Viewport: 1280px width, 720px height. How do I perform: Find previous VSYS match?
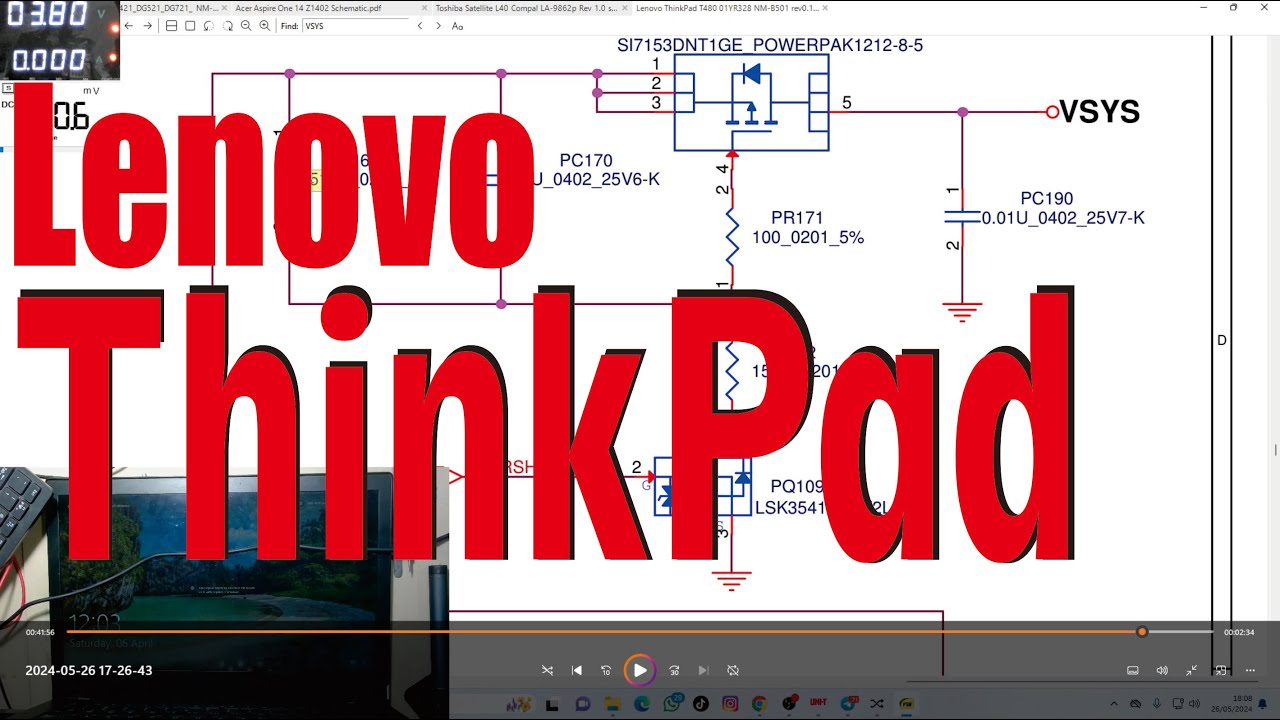[x=419, y=26]
